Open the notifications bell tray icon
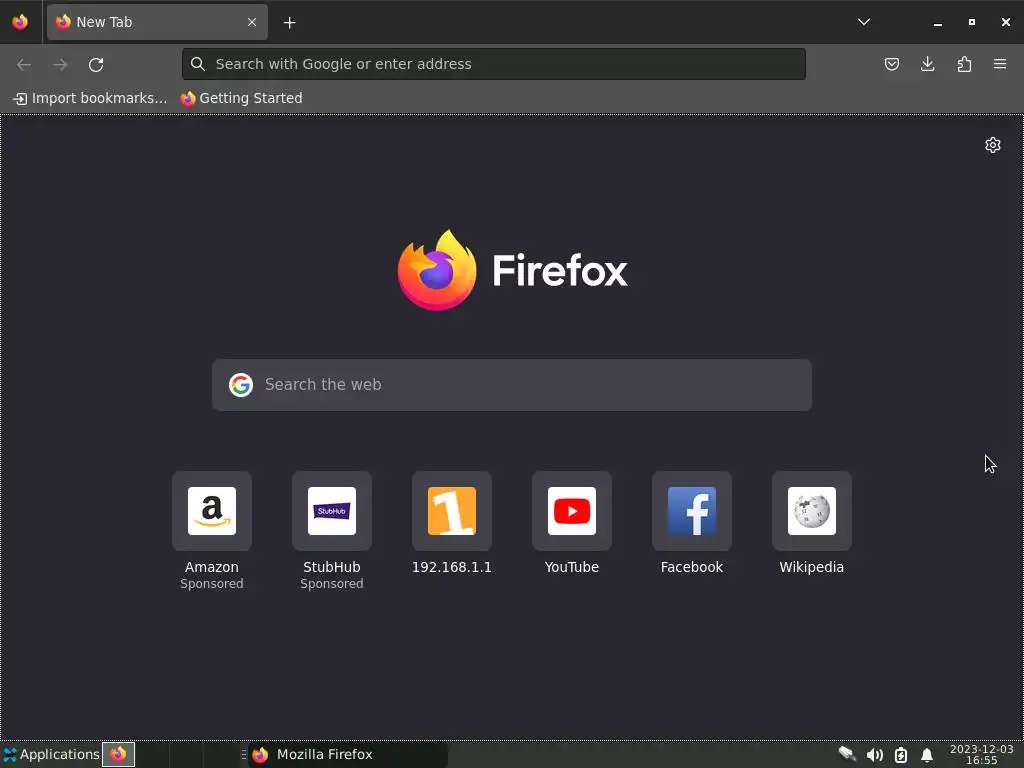This screenshot has width=1024, height=768. [927, 756]
